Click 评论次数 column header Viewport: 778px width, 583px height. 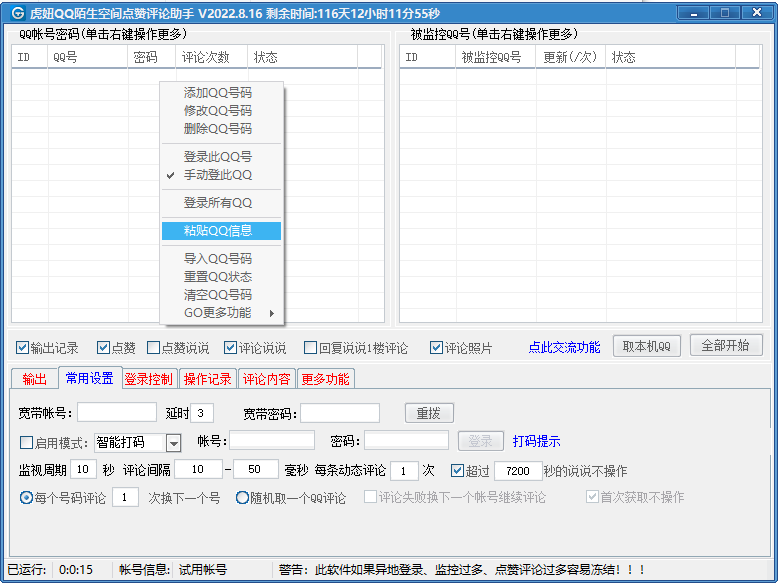pos(211,57)
